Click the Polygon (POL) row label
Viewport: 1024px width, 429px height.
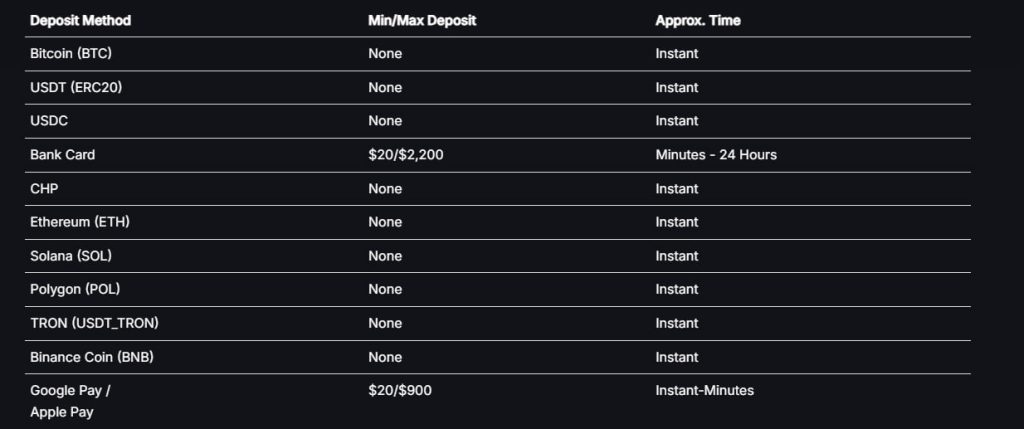(75, 289)
